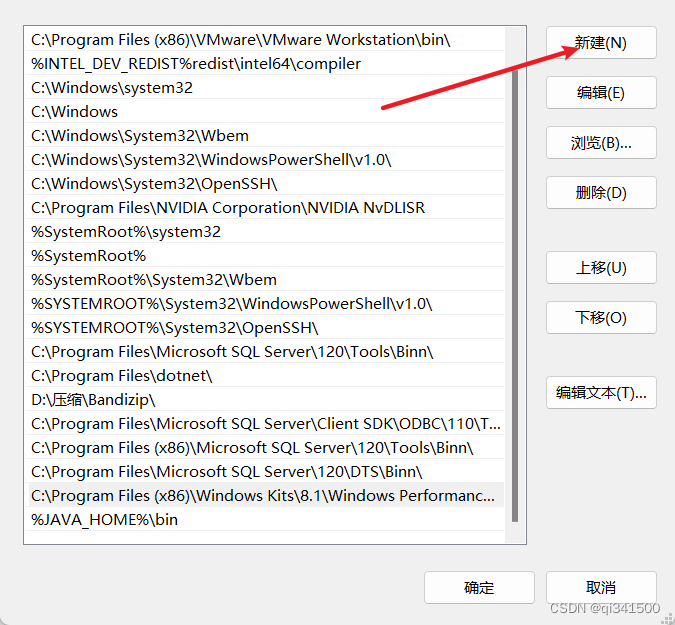Select Program Files (x86) SQL Server Tools\Binn entry
Screen dimensions: 675x625
tap(264, 448)
